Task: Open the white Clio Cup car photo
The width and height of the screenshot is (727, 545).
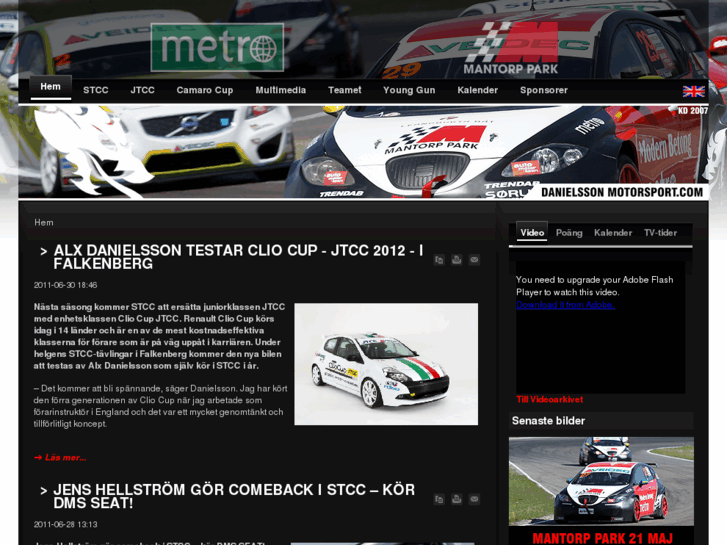Action: point(386,364)
